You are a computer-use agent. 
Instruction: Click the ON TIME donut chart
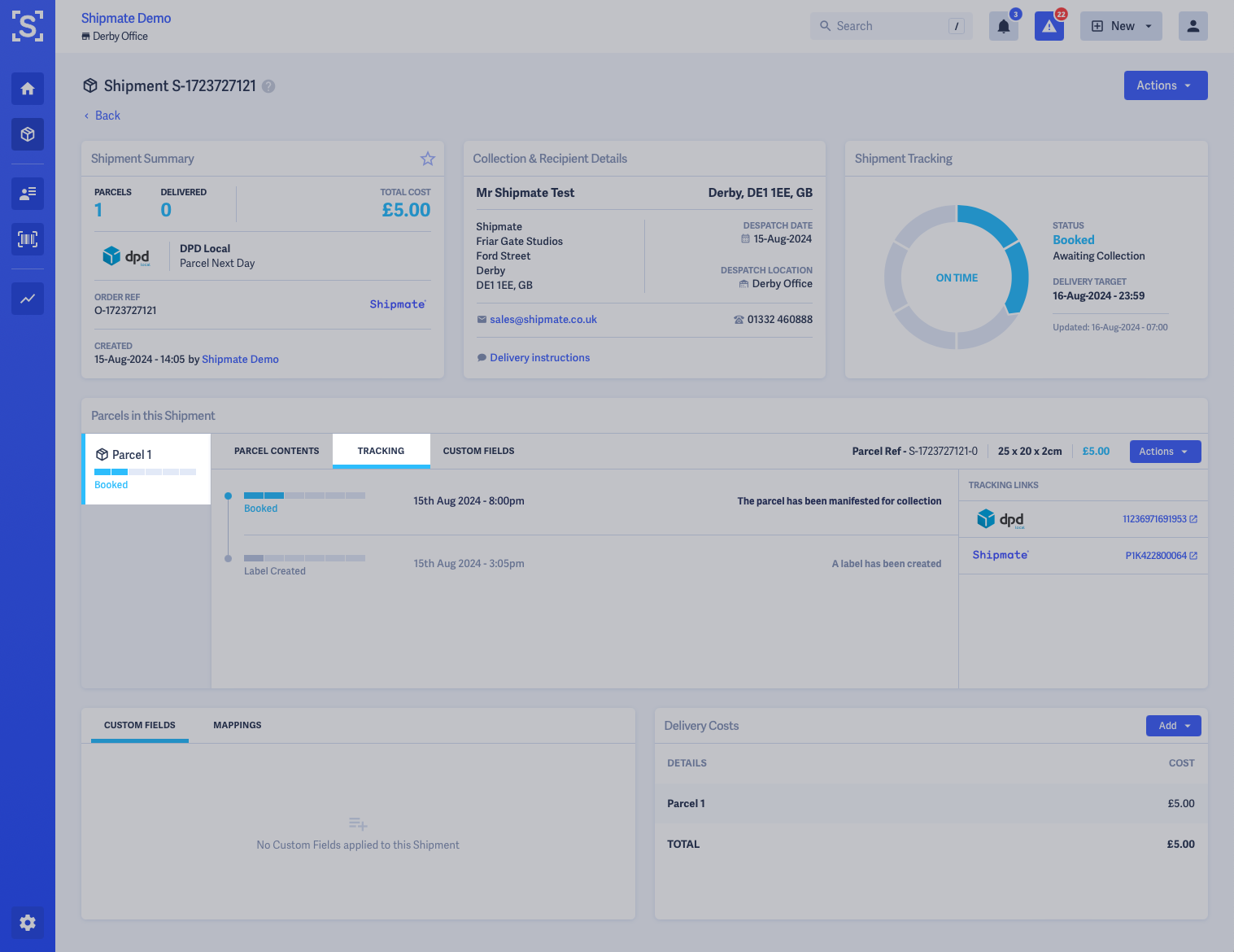coord(957,277)
